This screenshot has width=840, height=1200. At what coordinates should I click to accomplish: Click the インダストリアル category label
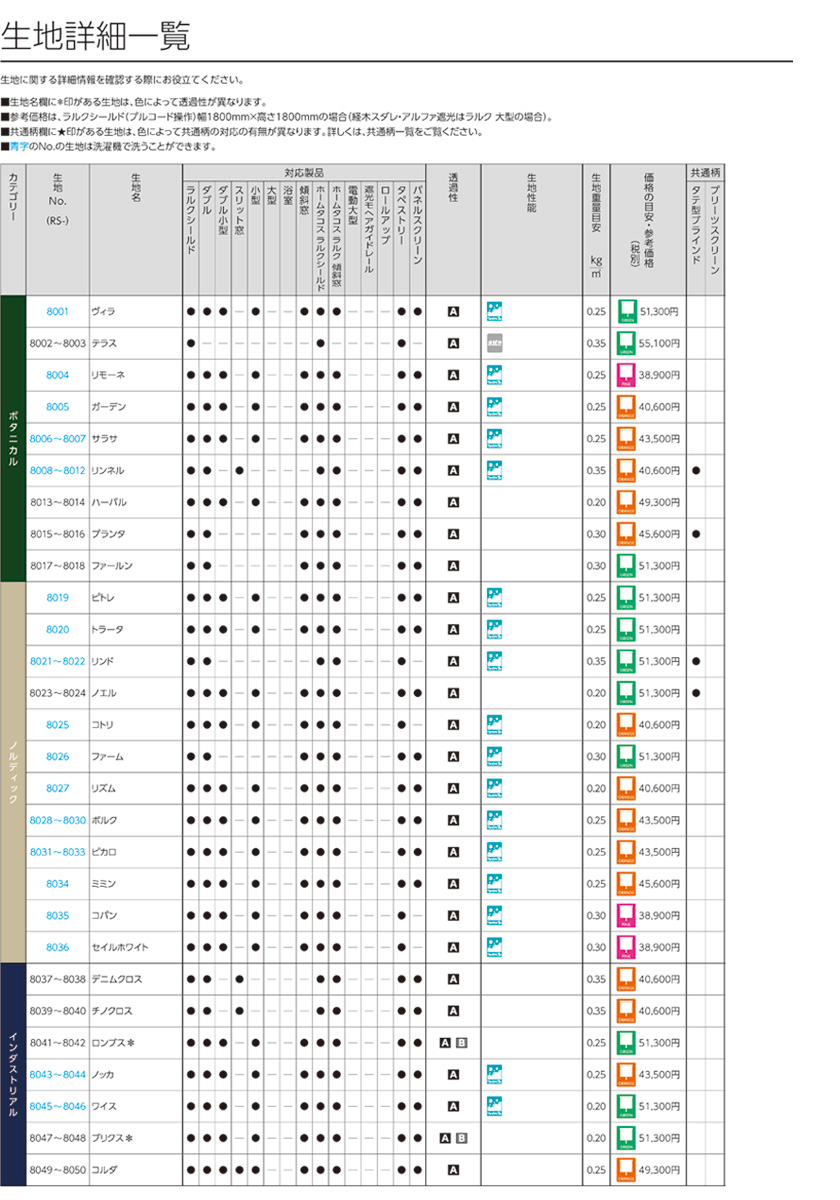point(12,1074)
